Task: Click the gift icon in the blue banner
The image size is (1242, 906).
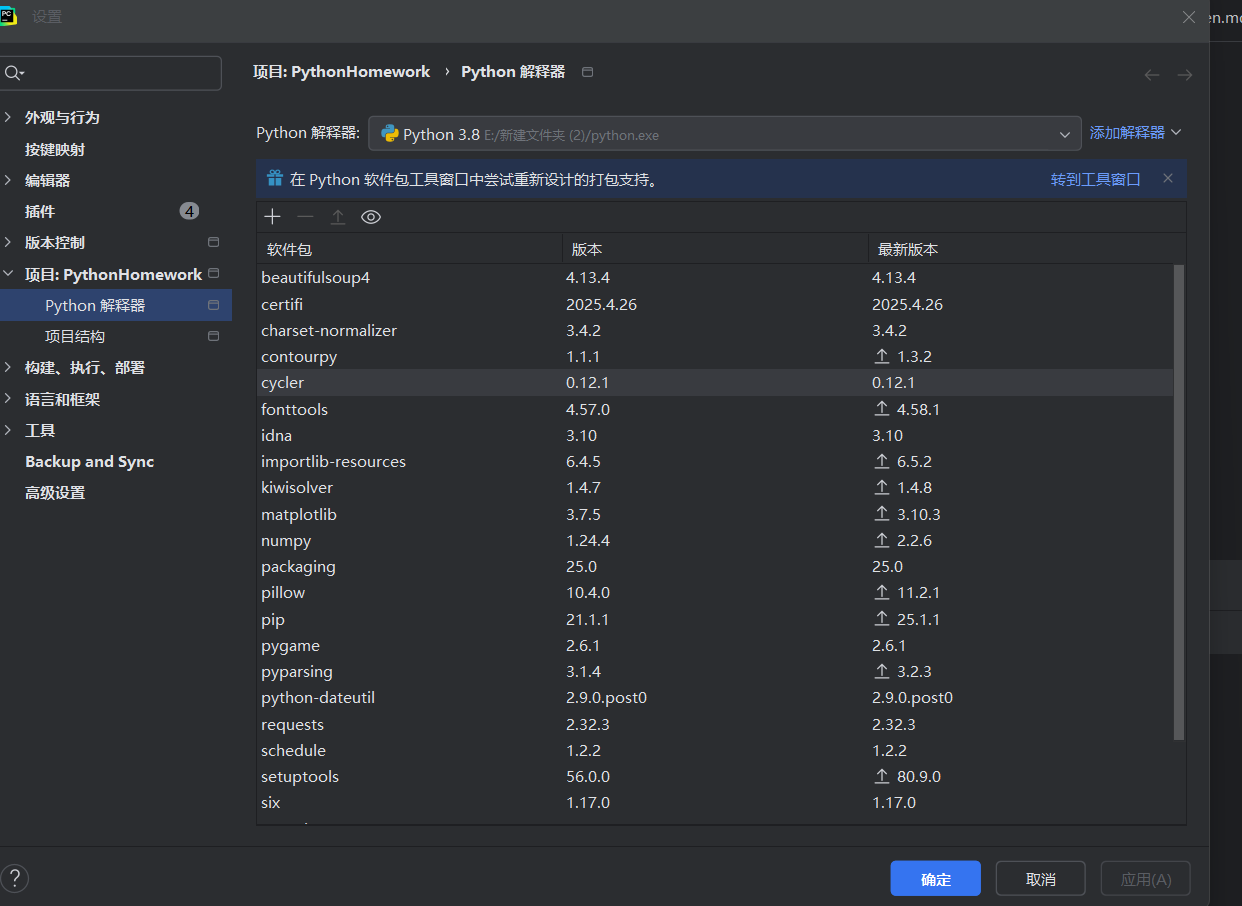Action: (x=275, y=179)
